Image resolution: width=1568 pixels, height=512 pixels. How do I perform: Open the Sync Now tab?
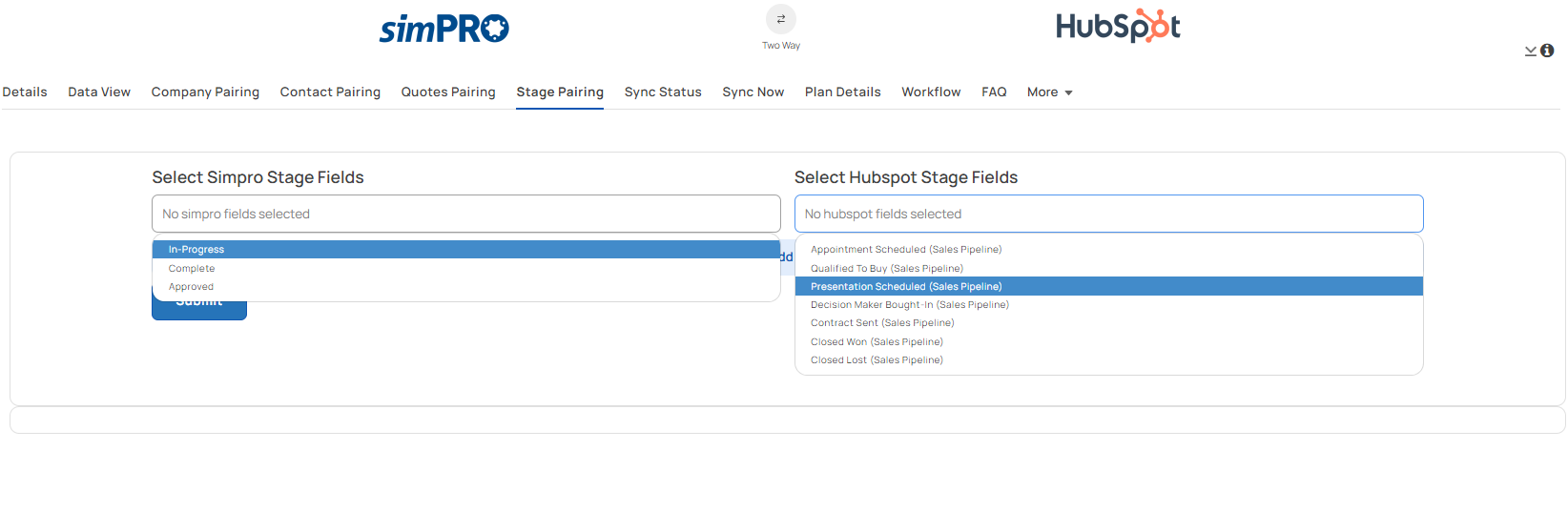pos(753,92)
